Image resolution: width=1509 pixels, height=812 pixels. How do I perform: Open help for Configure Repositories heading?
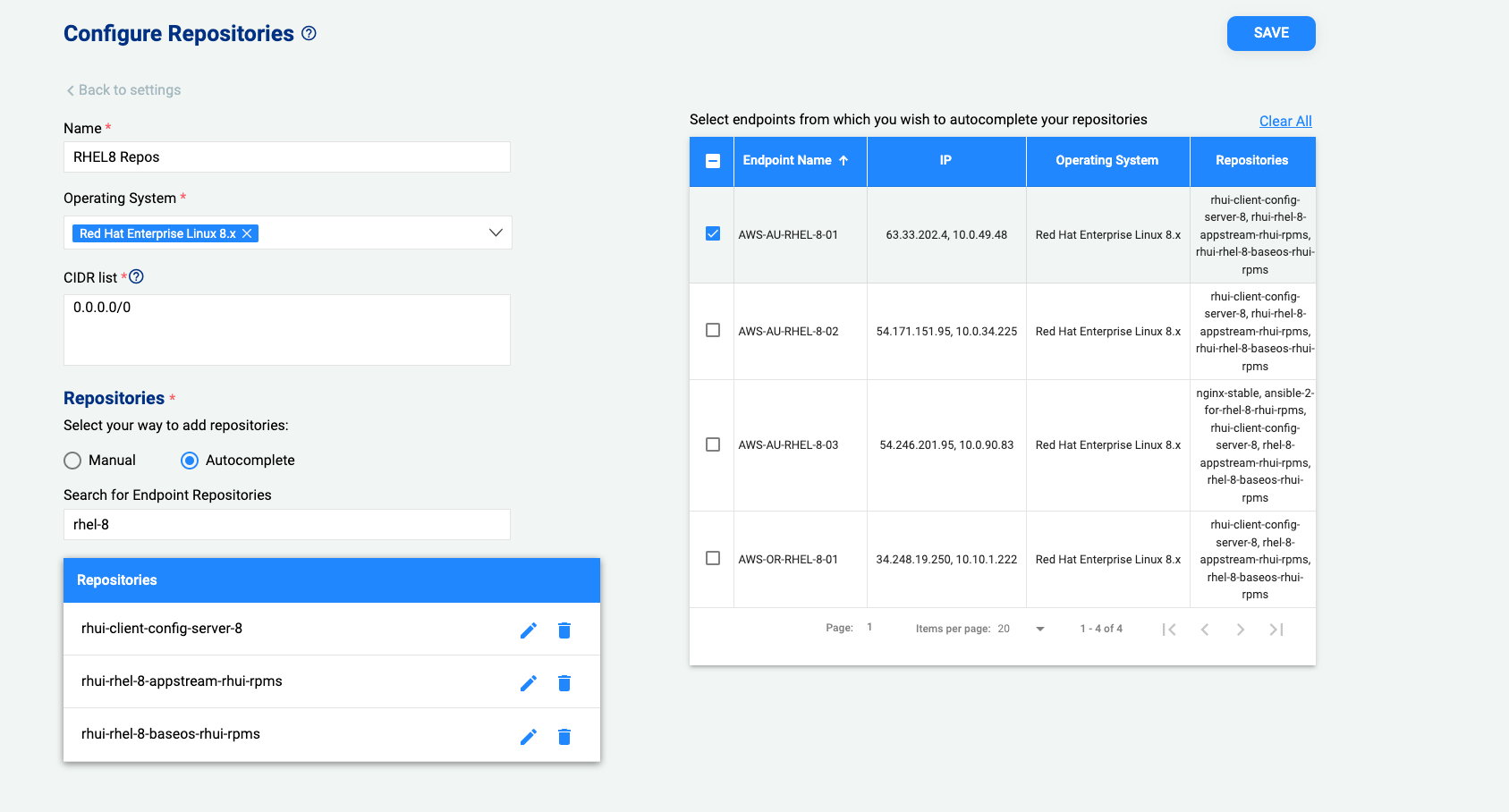(x=309, y=33)
